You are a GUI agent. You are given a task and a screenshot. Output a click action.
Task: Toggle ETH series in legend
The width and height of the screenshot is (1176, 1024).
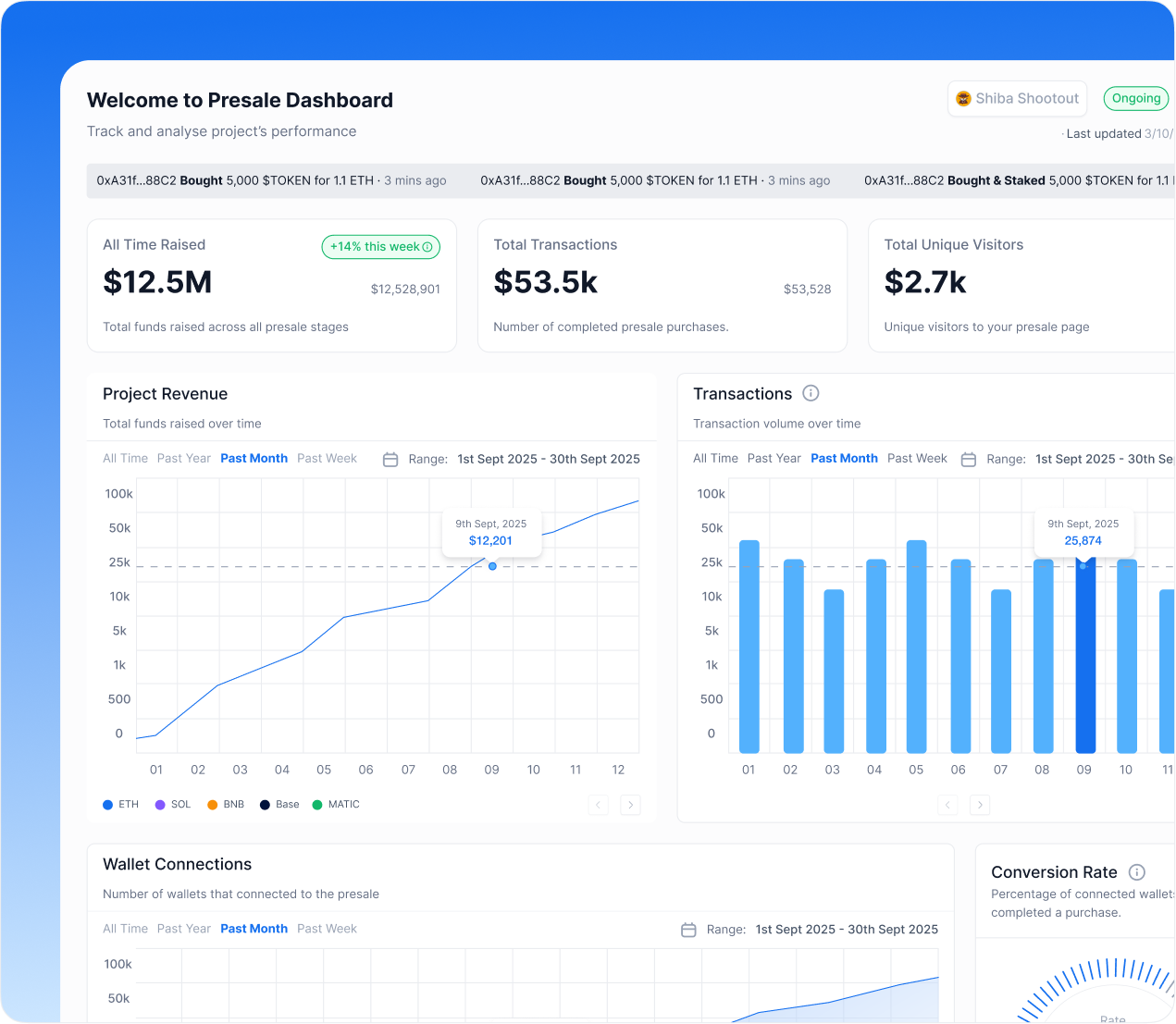[x=120, y=805]
